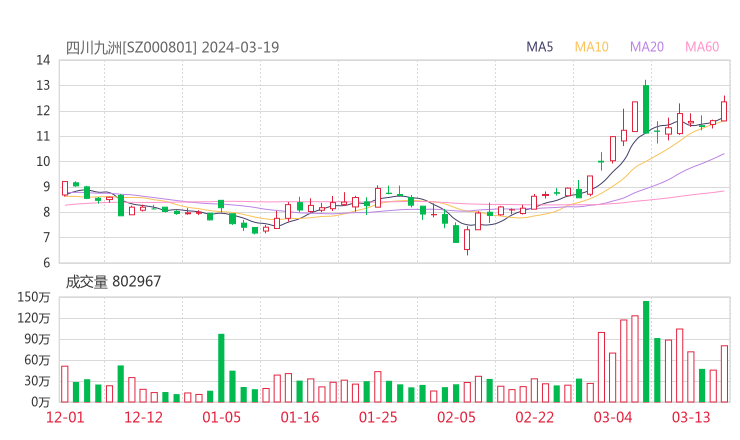Click the 0万 volume axis label
This screenshot has width=740, height=440.
pos(41,402)
